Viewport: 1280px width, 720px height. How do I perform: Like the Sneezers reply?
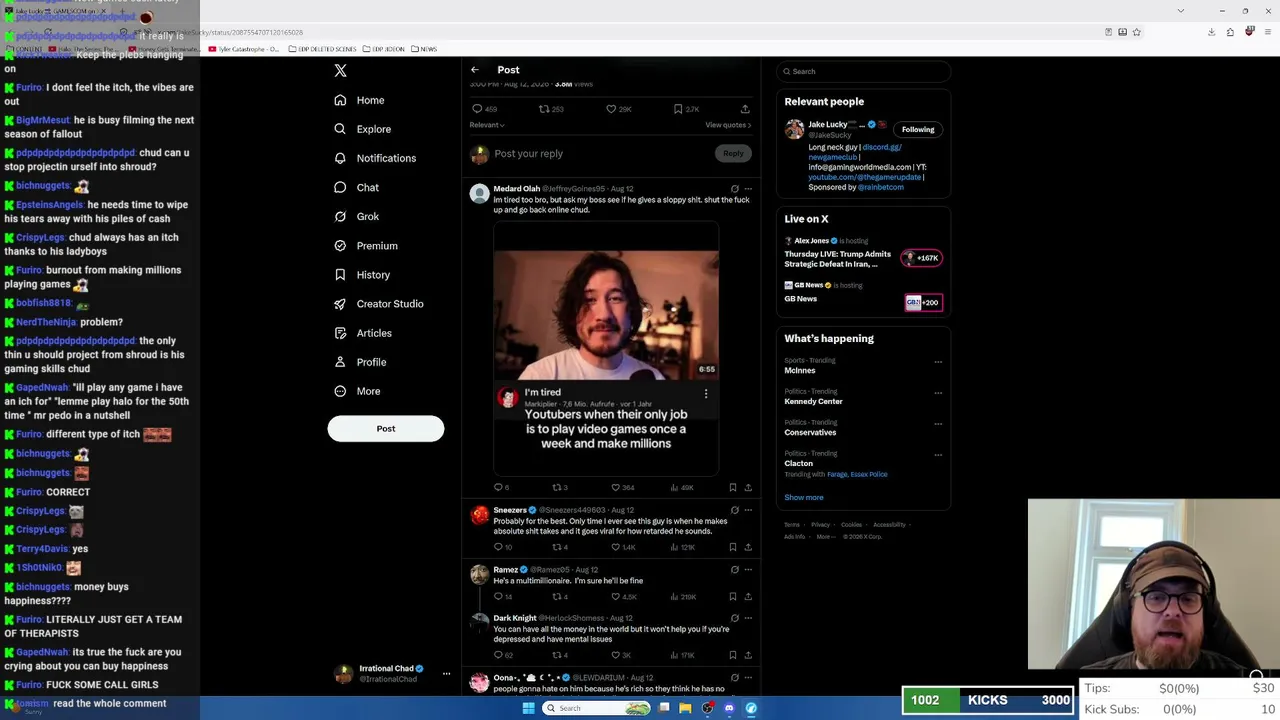click(615, 547)
